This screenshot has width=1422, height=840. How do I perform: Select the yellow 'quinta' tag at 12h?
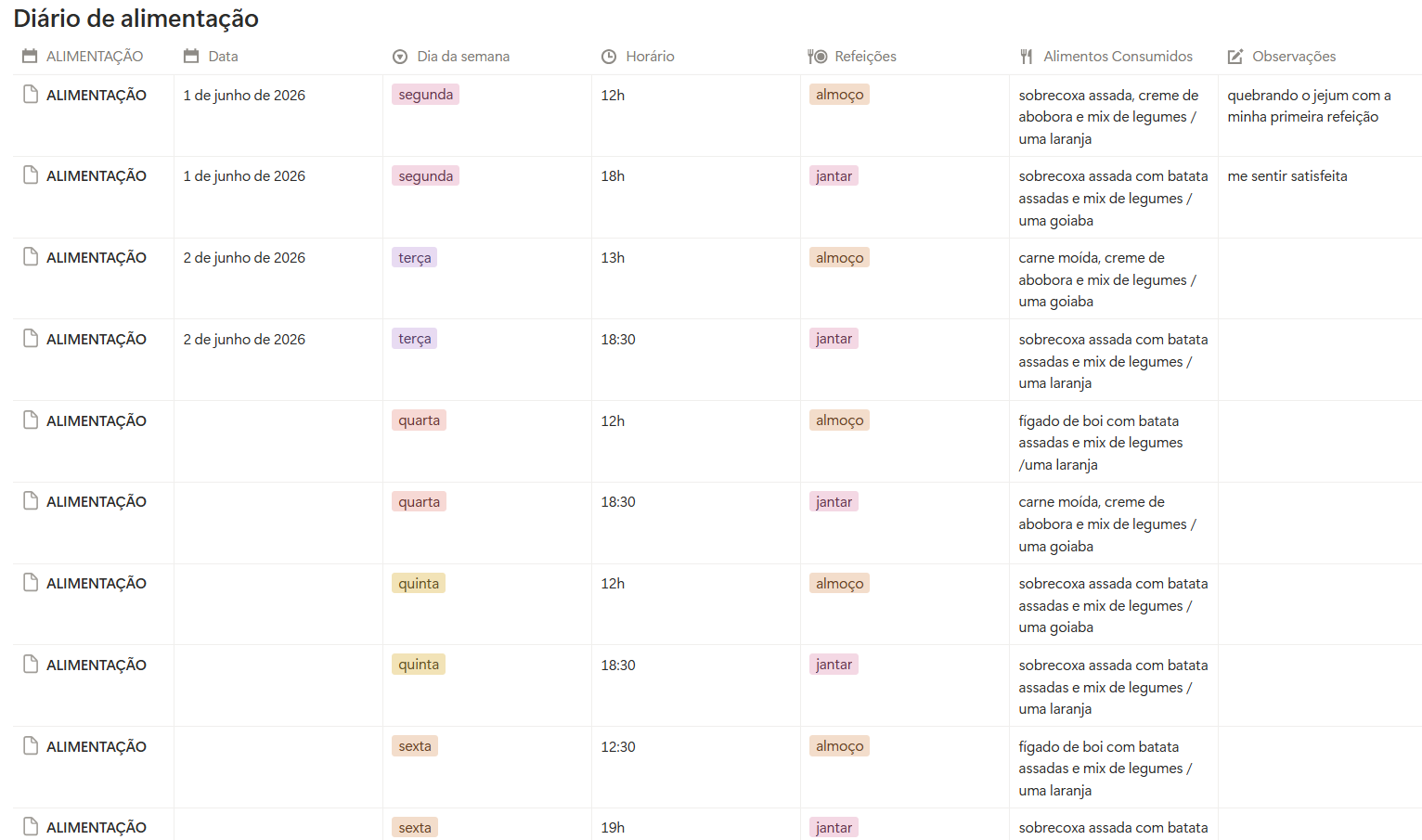coord(419,584)
